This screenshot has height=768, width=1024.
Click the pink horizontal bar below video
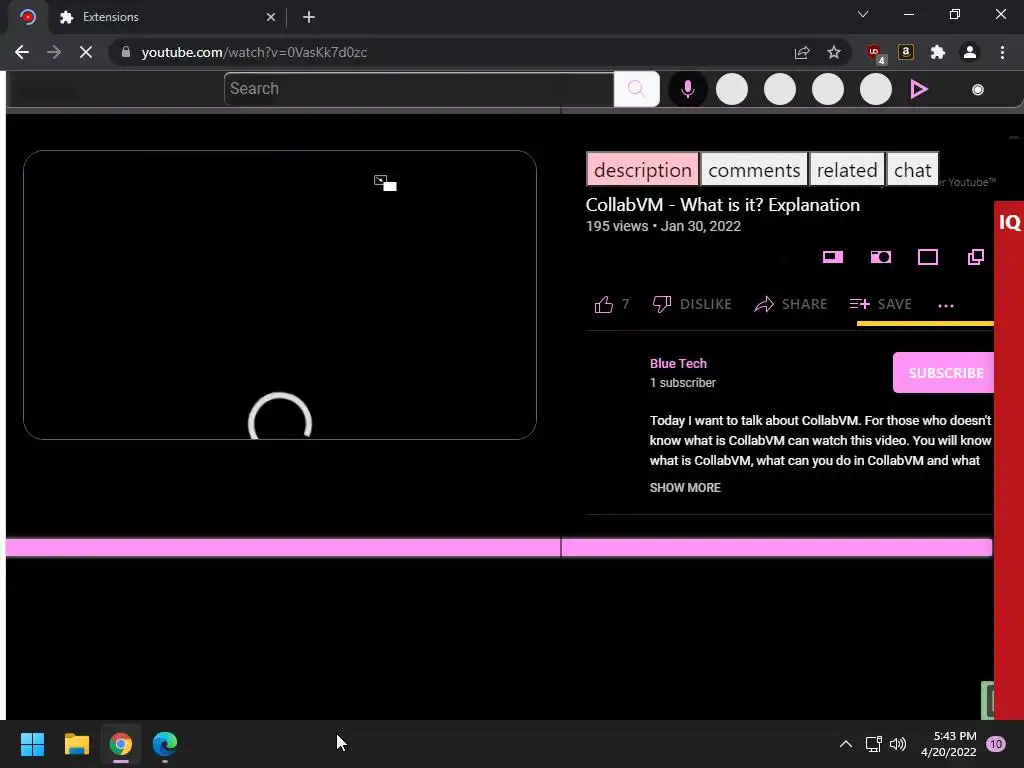point(499,547)
